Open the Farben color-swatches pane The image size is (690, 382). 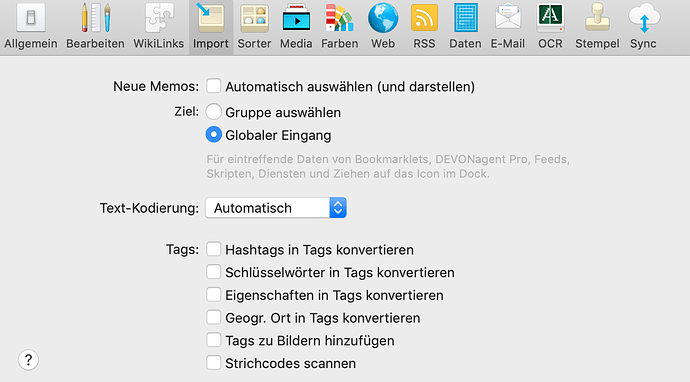click(340, 26)
